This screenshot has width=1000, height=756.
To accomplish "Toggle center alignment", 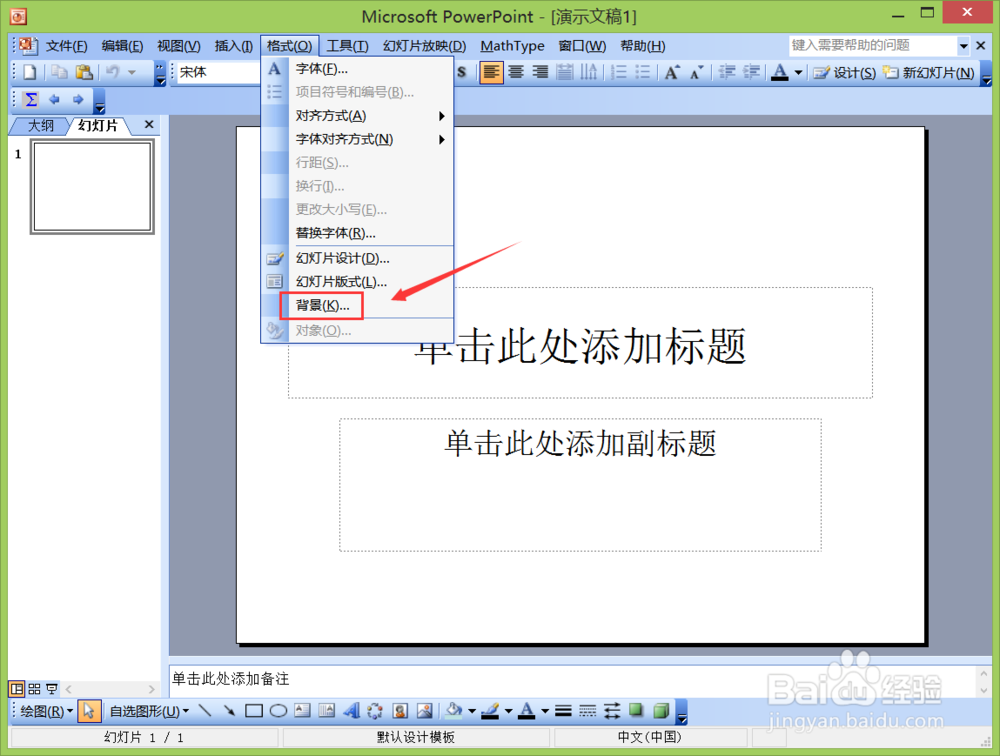I will pos(516,72).
